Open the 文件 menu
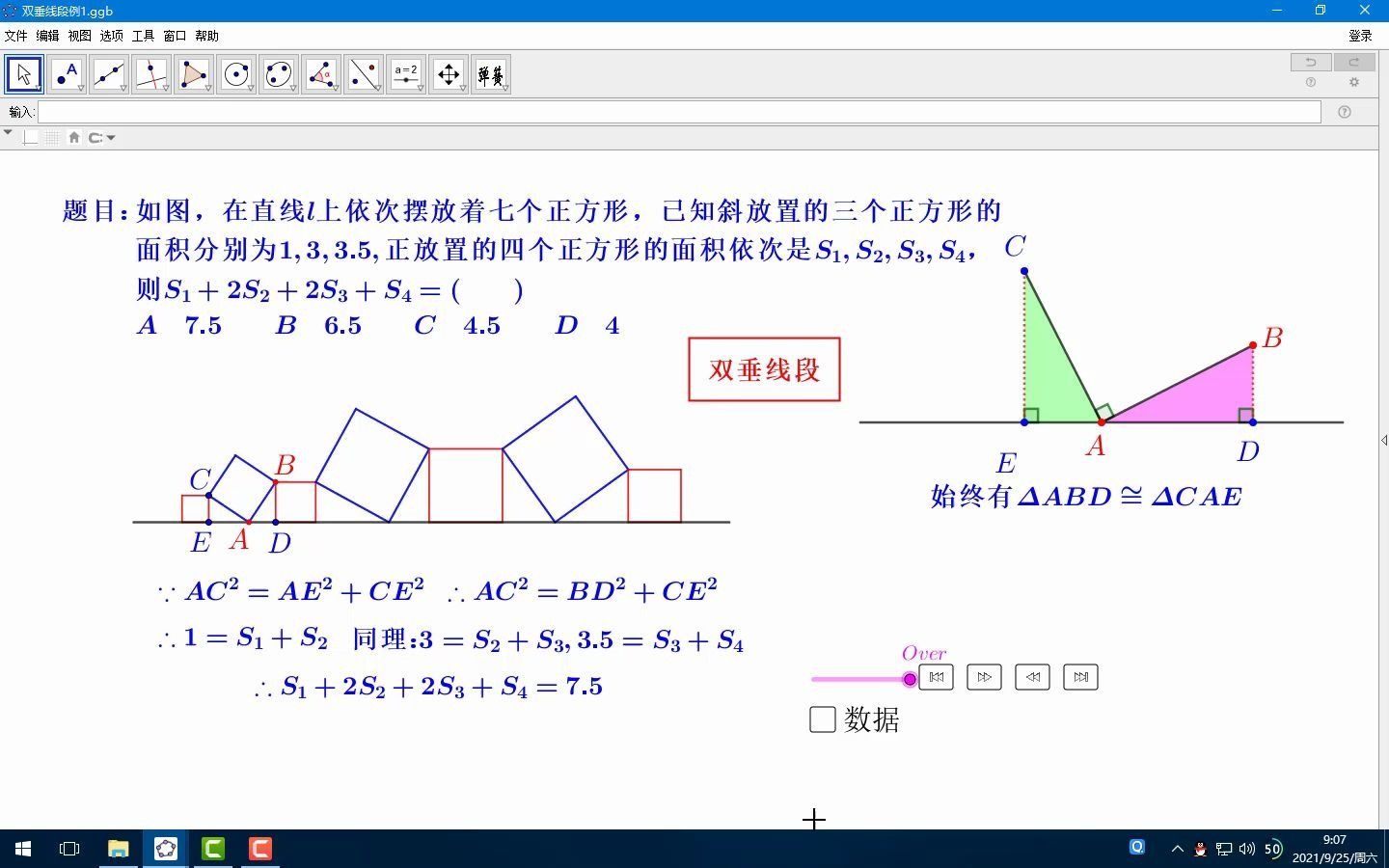 click(x=16, y=36)
